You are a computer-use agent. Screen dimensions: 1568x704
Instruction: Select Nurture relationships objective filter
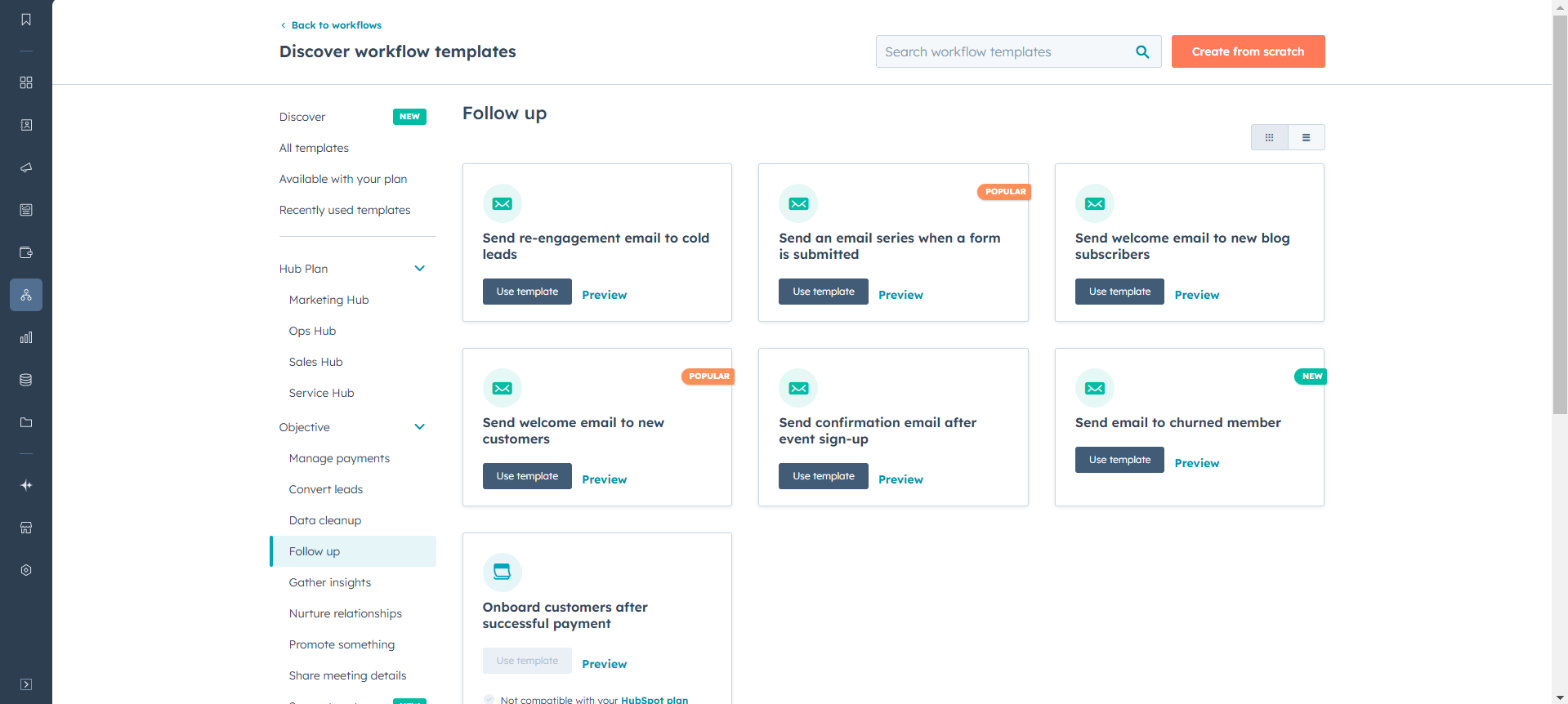pos(346,613)
